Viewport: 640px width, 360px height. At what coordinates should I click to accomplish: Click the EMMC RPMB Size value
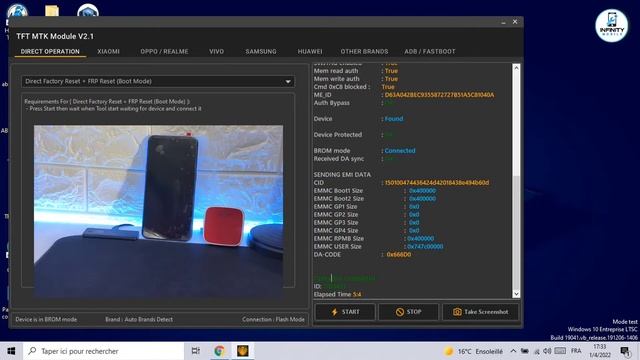(420, 238)
